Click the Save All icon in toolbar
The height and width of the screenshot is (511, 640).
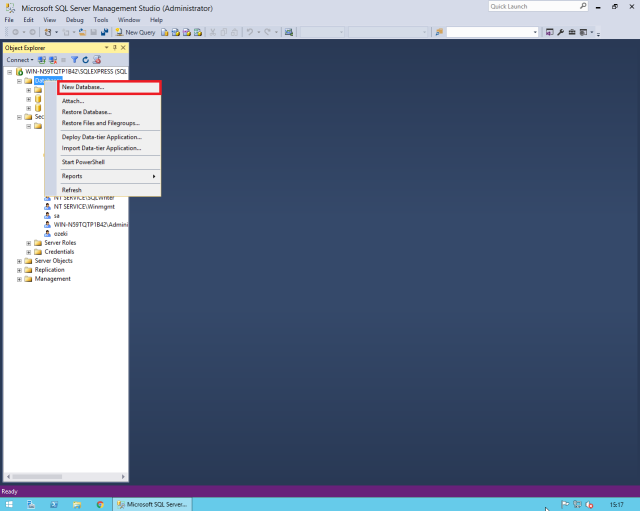click(104, 32)
